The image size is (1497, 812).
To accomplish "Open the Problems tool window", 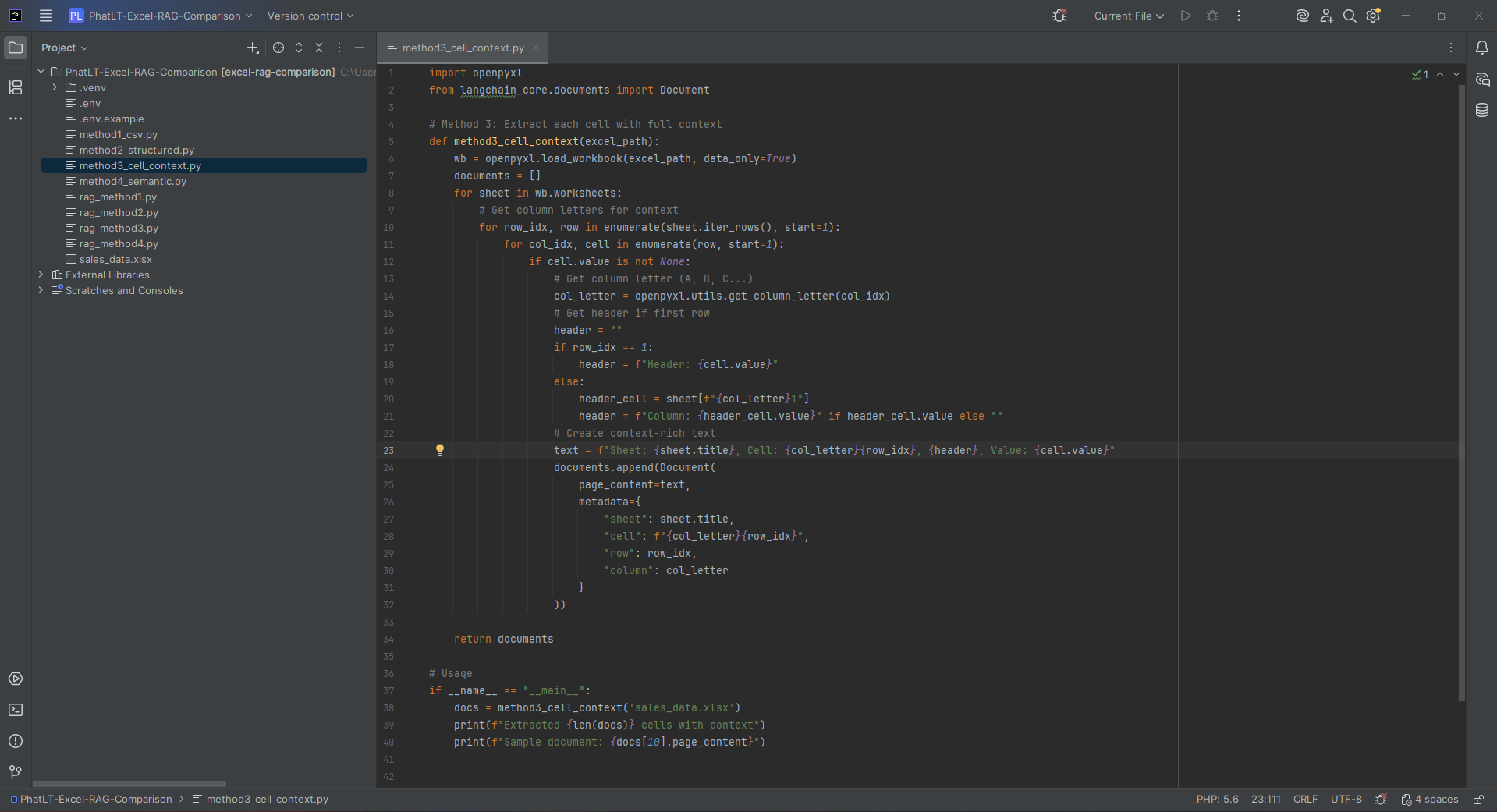I will (16, 742).
